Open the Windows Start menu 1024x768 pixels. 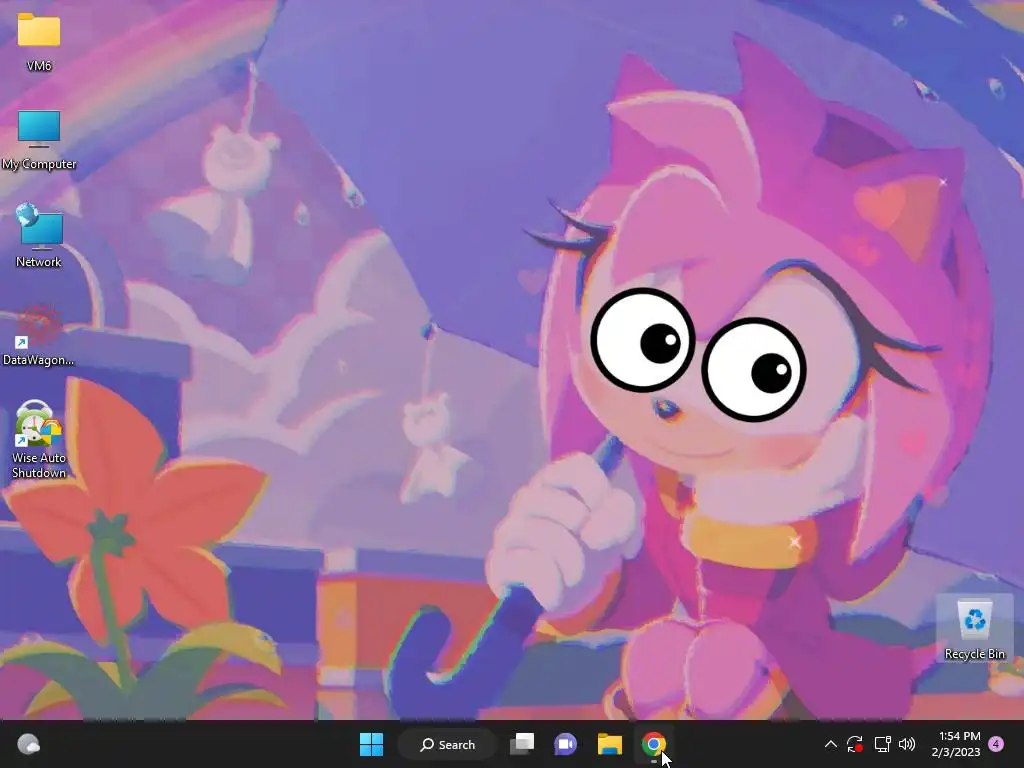tap(372, 744)
